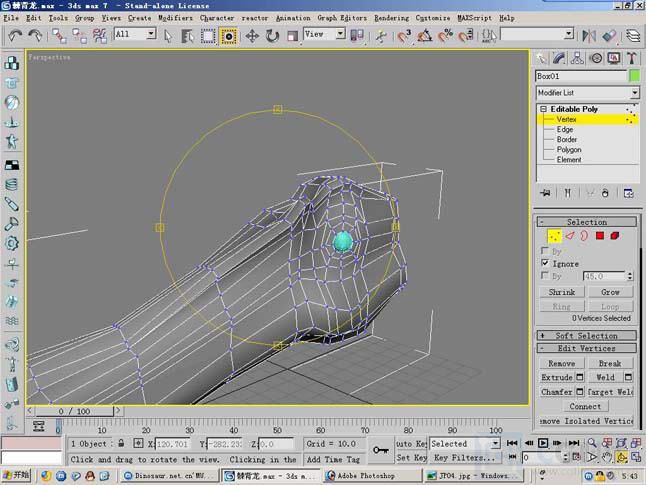Click the Grow selection button
The height and width of the screenshot is (485, 646).
(610, 292)
